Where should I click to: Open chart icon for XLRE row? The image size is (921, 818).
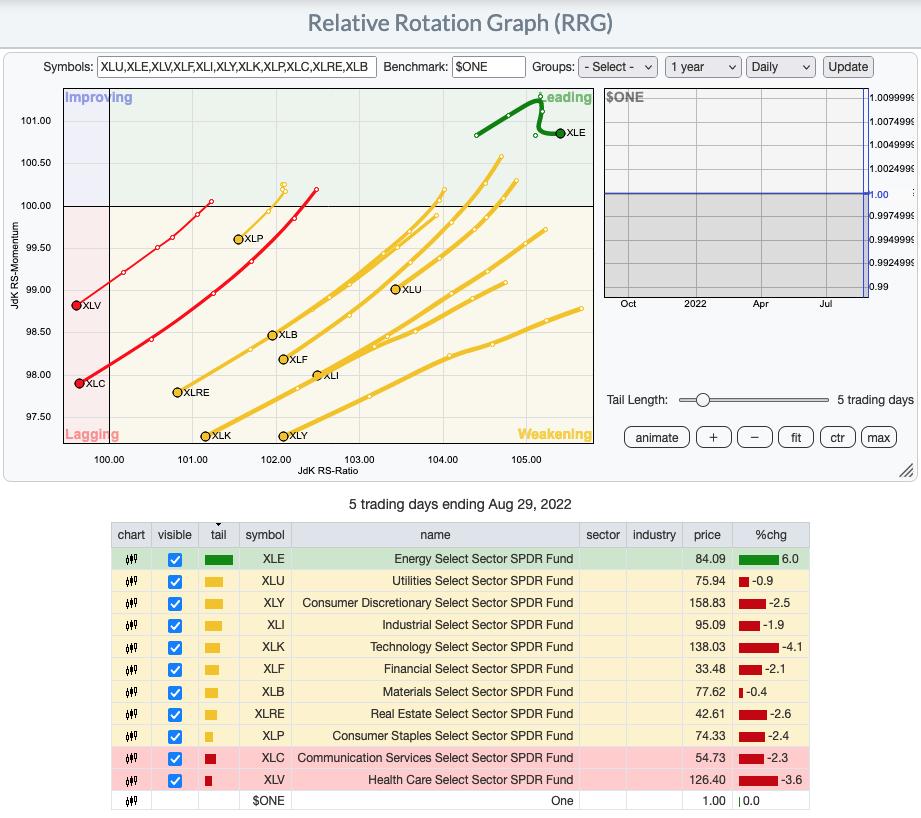click(x=131, y=714)
